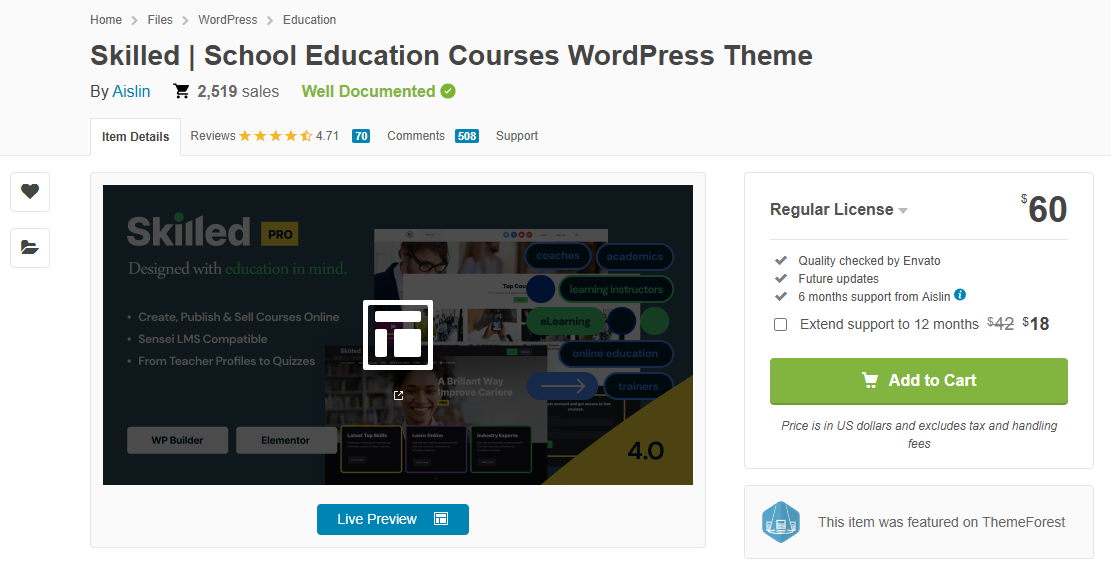
Task: Click the preview layout icon over the image
Action: tap(397, 335)
